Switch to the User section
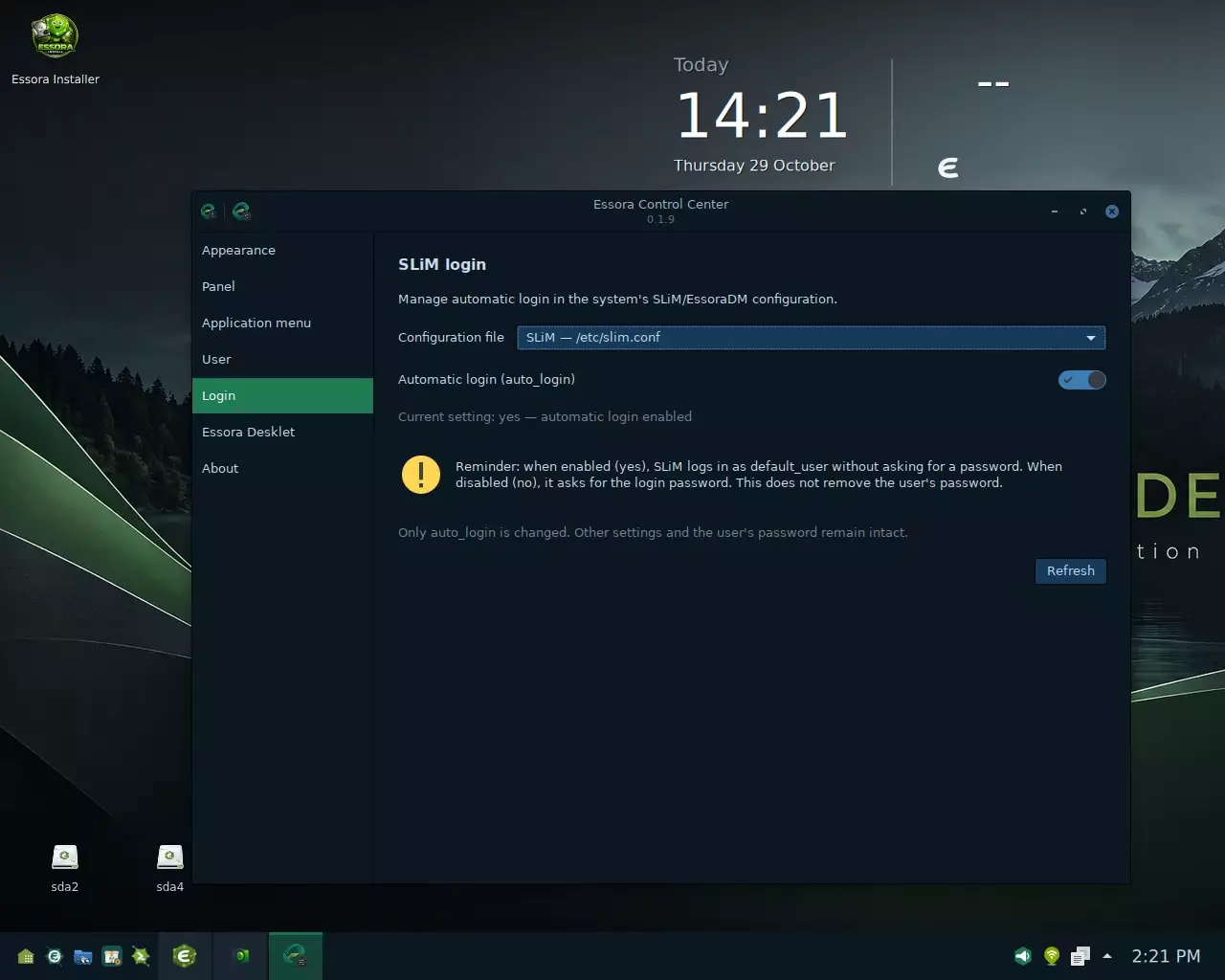 pos(282,360)
